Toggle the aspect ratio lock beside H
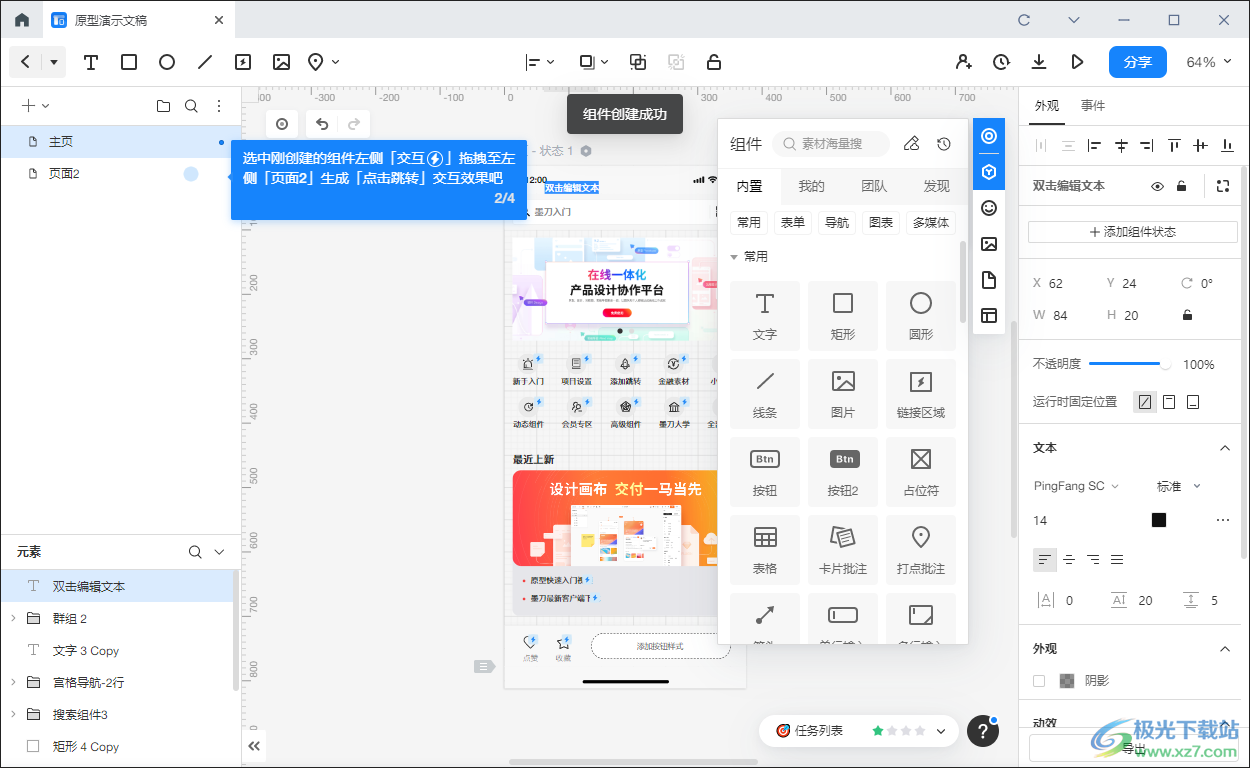The width and height of the screenshot is (1250, 768). [1187, 315]
